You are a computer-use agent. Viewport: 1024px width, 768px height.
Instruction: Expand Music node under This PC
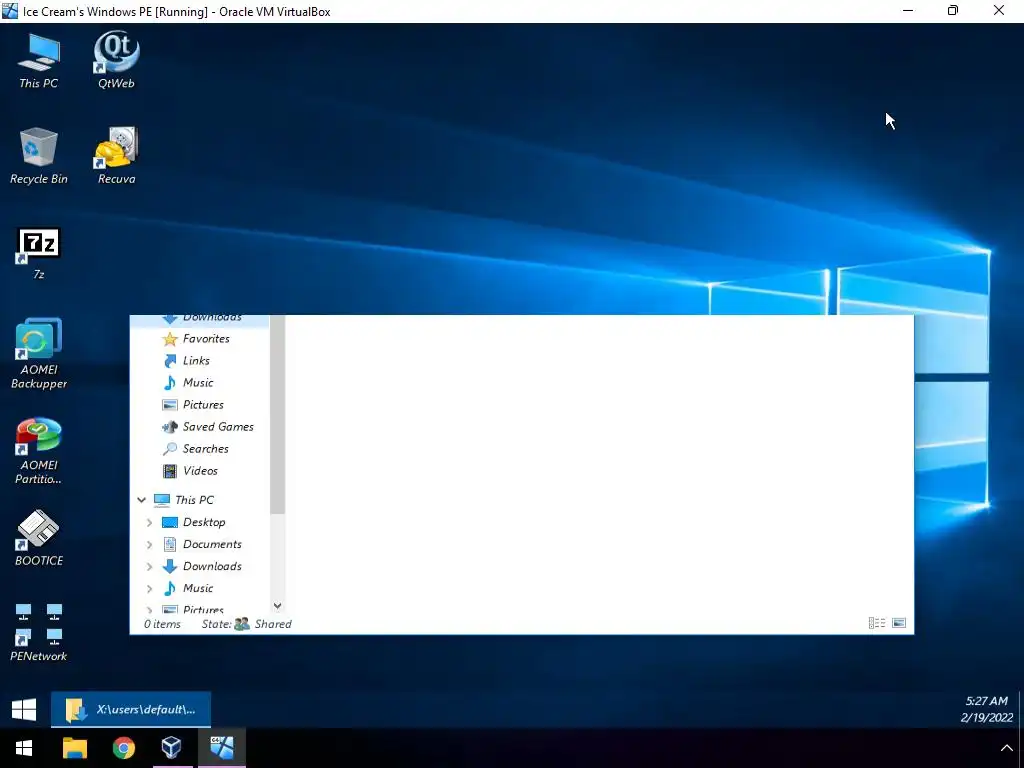[x=150, y=588]
